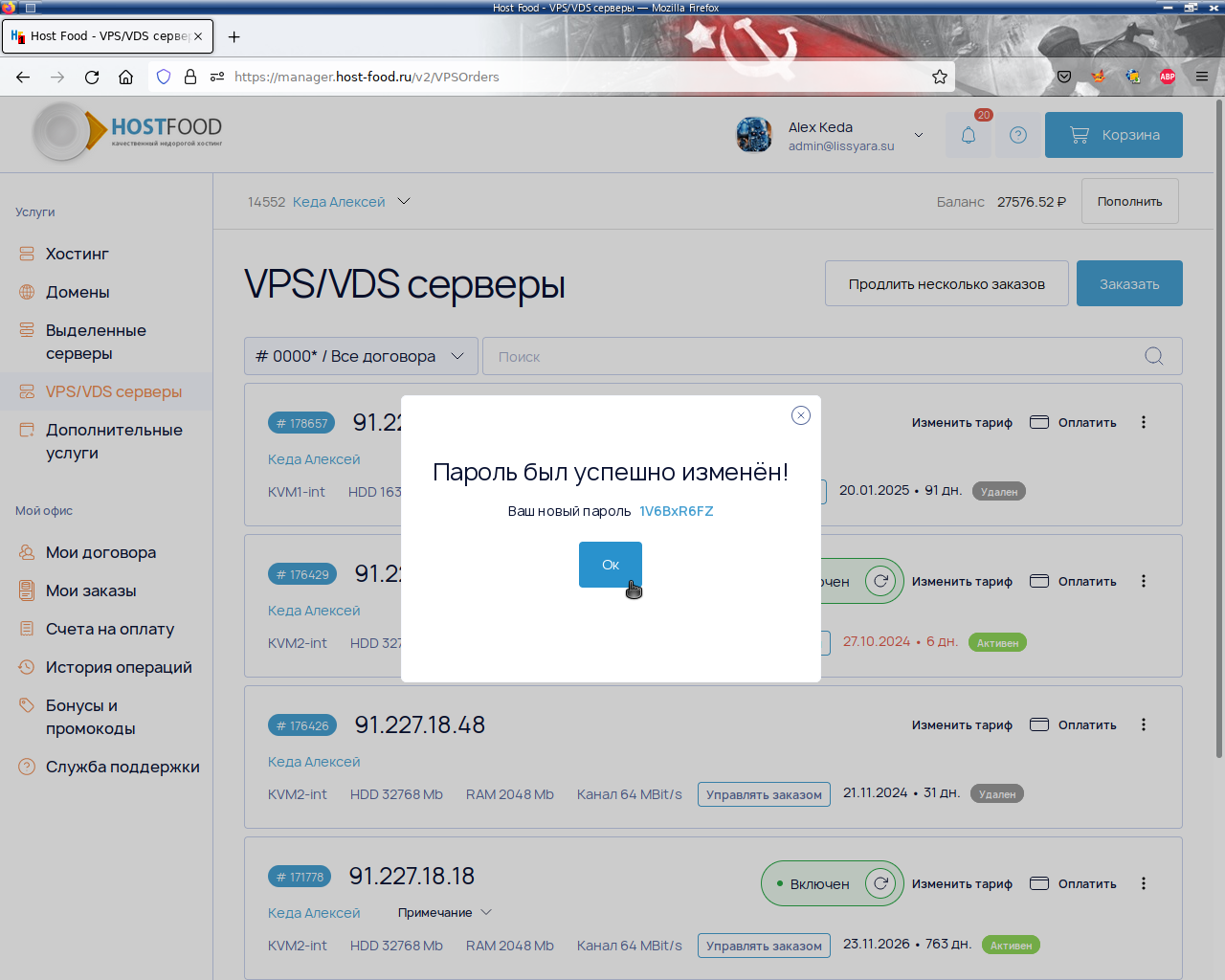Управлять заказом for 91.227.18.48
This screenshot has height=980, width=1225.
pos(764,794)
